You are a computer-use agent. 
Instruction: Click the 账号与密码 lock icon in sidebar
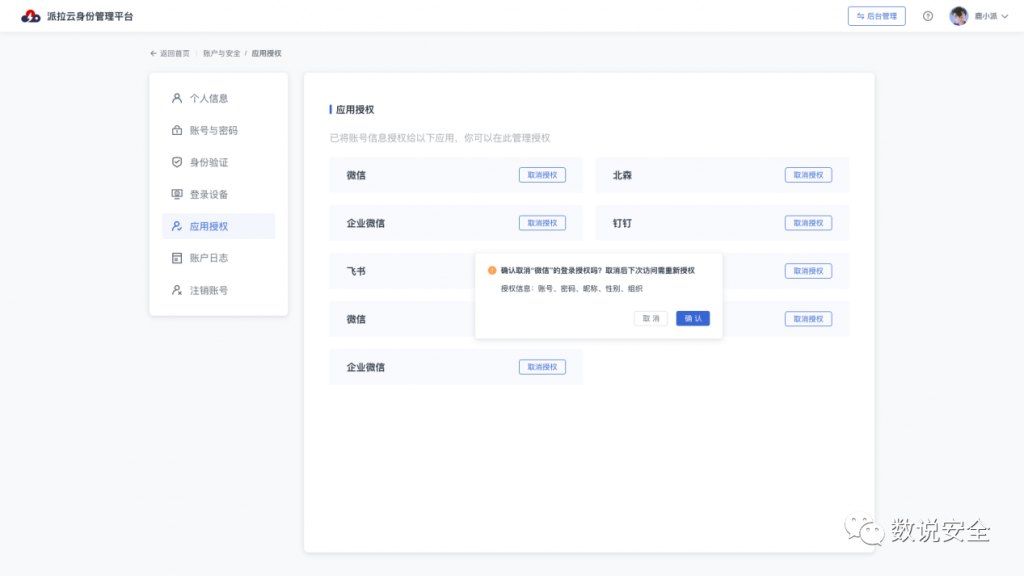177,130
